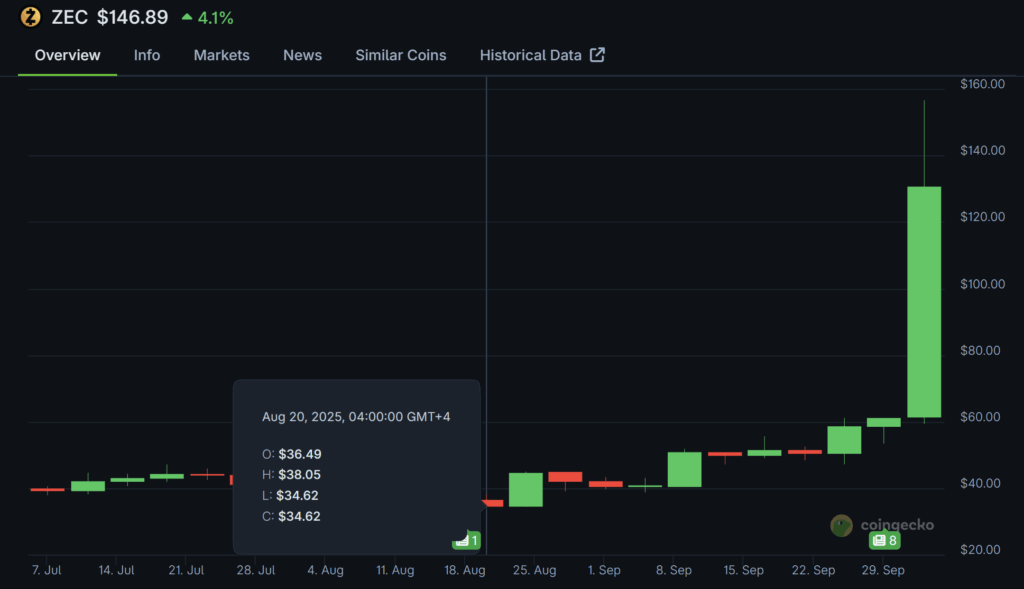Screen dimensions: 1024x589
Task: Open the Historical Data link
Action: [x=530, y=55]
